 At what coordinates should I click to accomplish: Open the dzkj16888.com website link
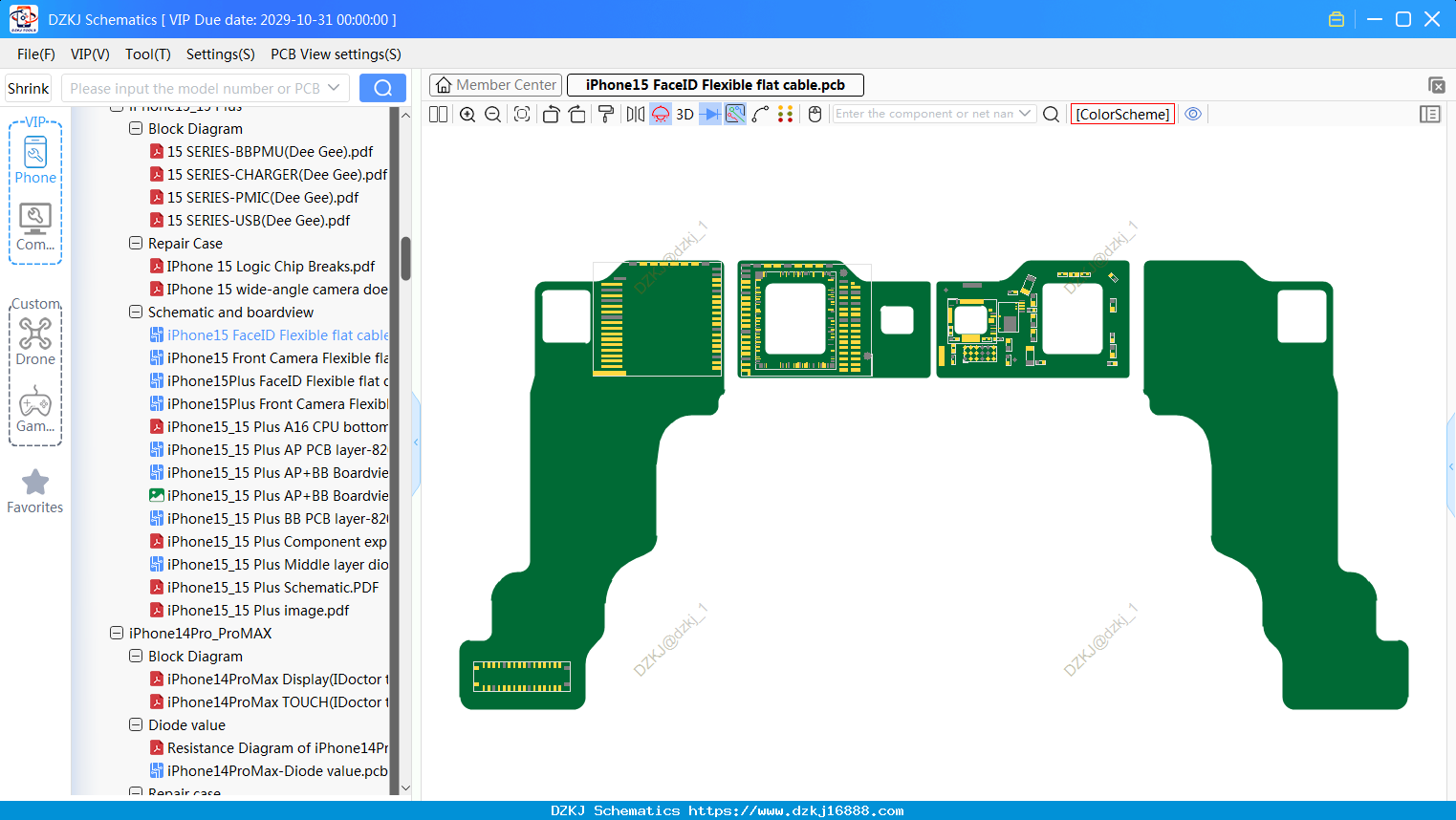(x=796, y=810)
